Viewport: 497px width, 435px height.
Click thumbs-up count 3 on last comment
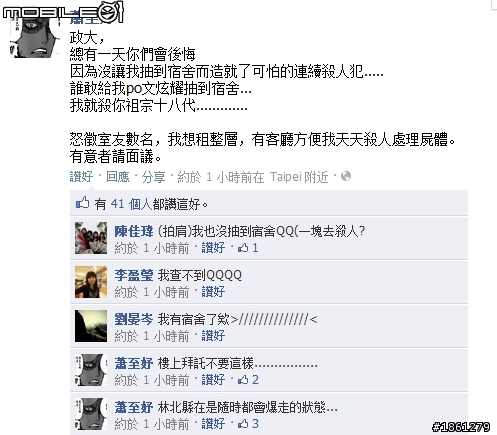click(x=248, y=424)
